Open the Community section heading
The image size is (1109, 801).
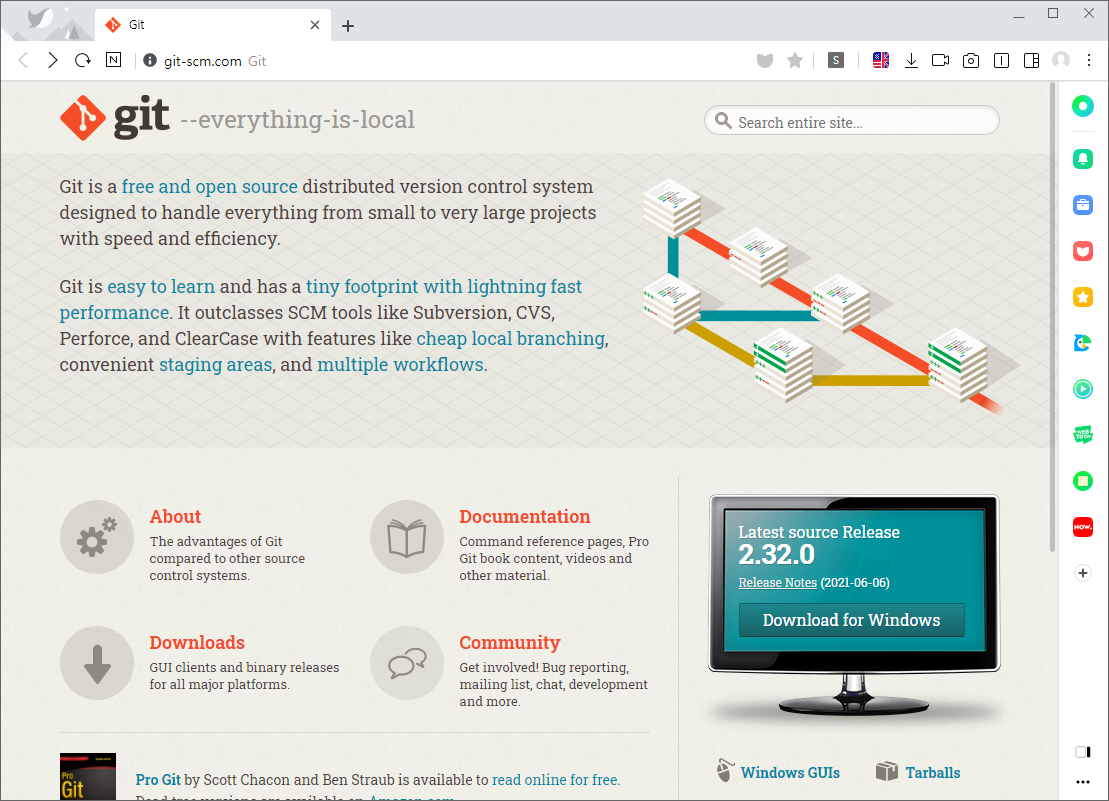(x=509, y=643)
